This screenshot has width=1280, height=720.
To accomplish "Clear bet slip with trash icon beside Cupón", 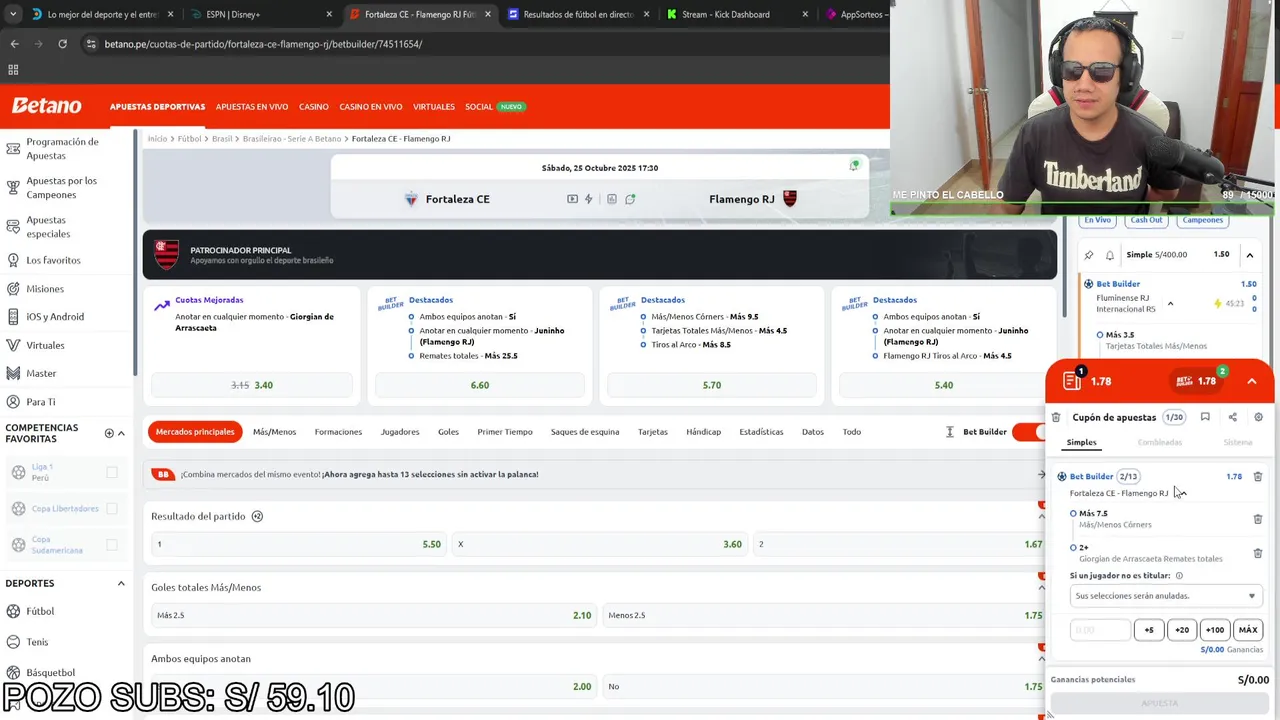I will (1056, 418).
